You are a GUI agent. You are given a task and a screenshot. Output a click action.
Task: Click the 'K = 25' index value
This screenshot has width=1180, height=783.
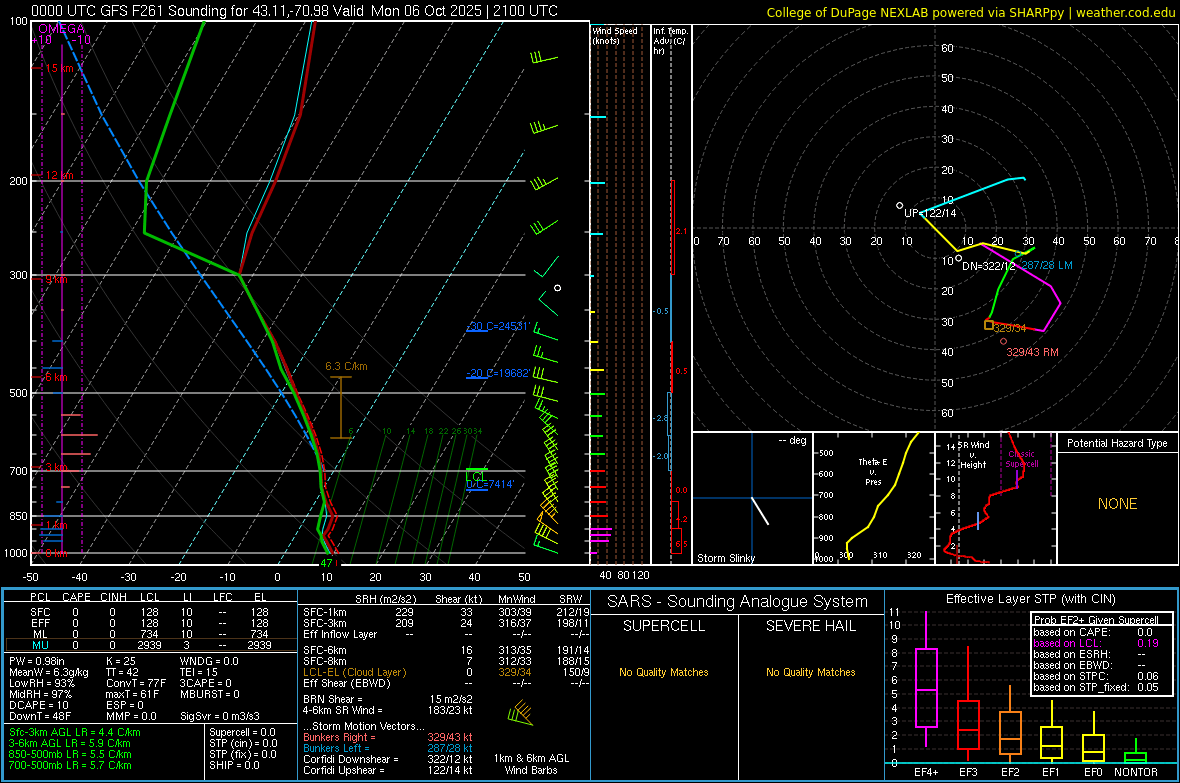tap(121, 661)
